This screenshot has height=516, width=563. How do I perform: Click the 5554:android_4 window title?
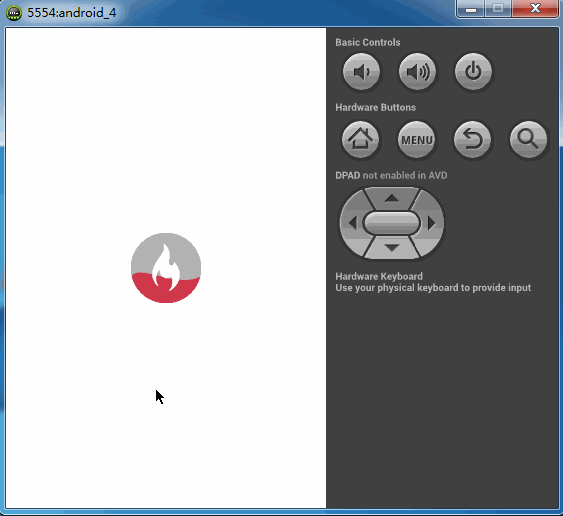[x=71, y=13]
